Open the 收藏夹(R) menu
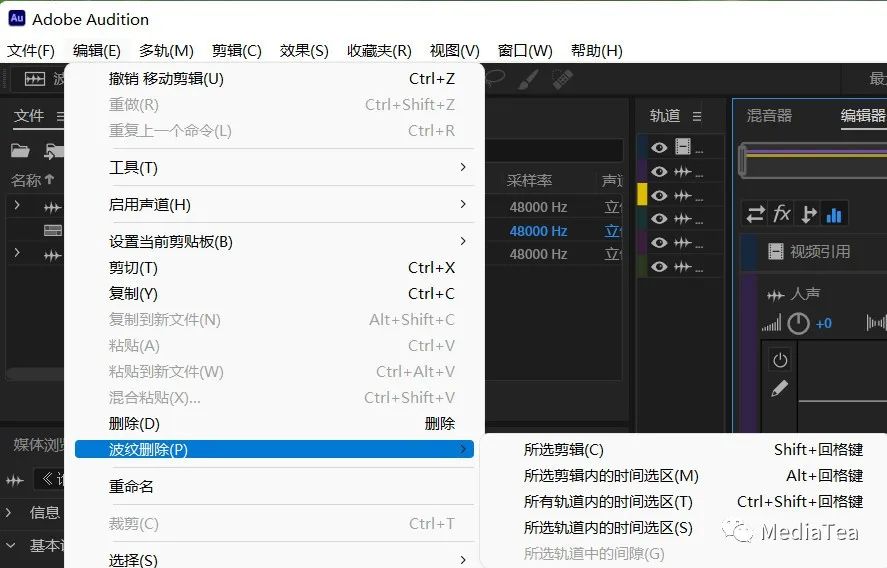Viewport: 887px width, 568px height. (x=379, y=51)
